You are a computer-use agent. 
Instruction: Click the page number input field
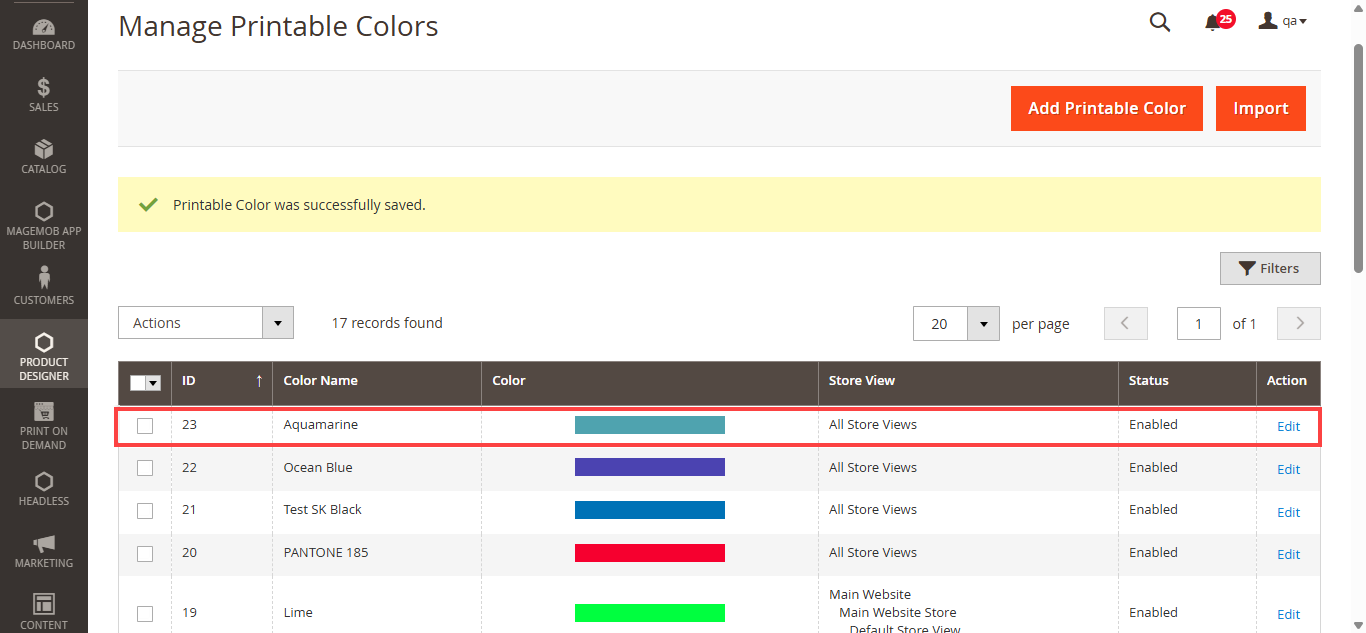coord(1198,324)
